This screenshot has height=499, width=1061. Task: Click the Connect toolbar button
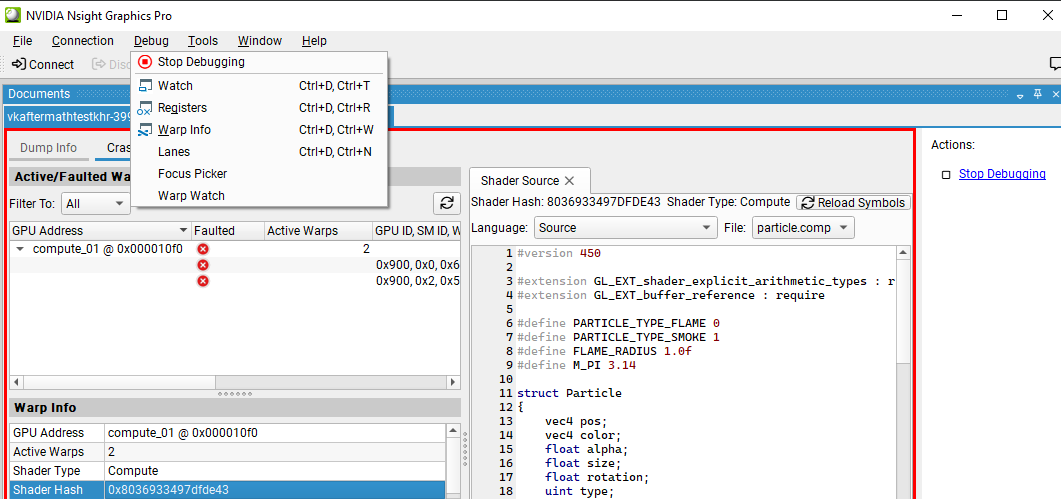43,64
